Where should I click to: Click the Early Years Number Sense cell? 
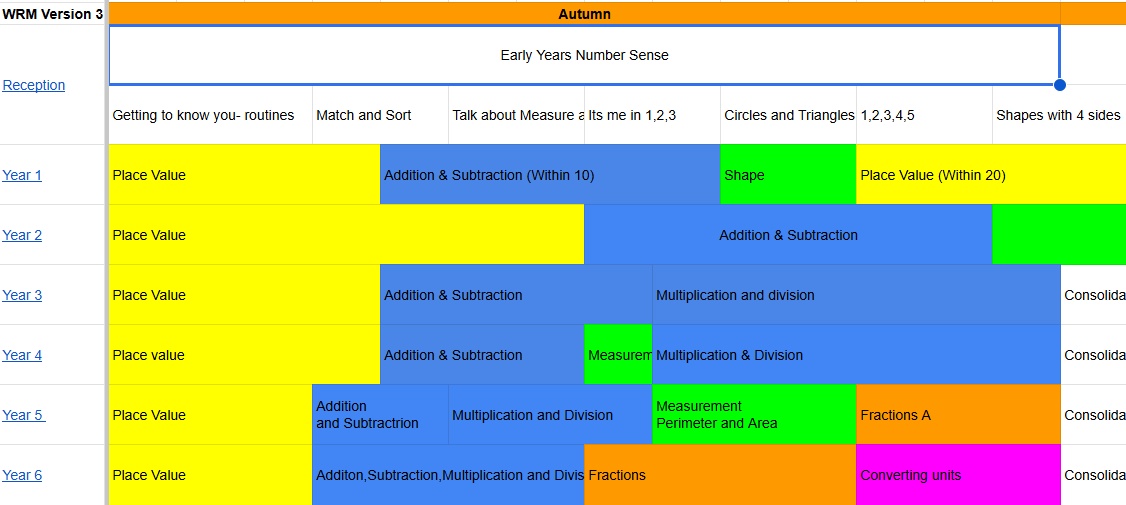click(584, 55)
